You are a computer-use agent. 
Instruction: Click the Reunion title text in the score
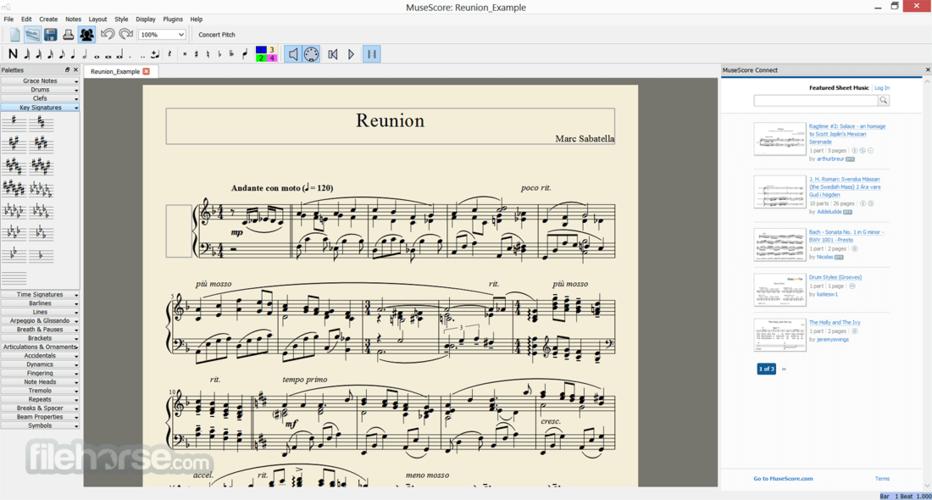pos(390,120)
